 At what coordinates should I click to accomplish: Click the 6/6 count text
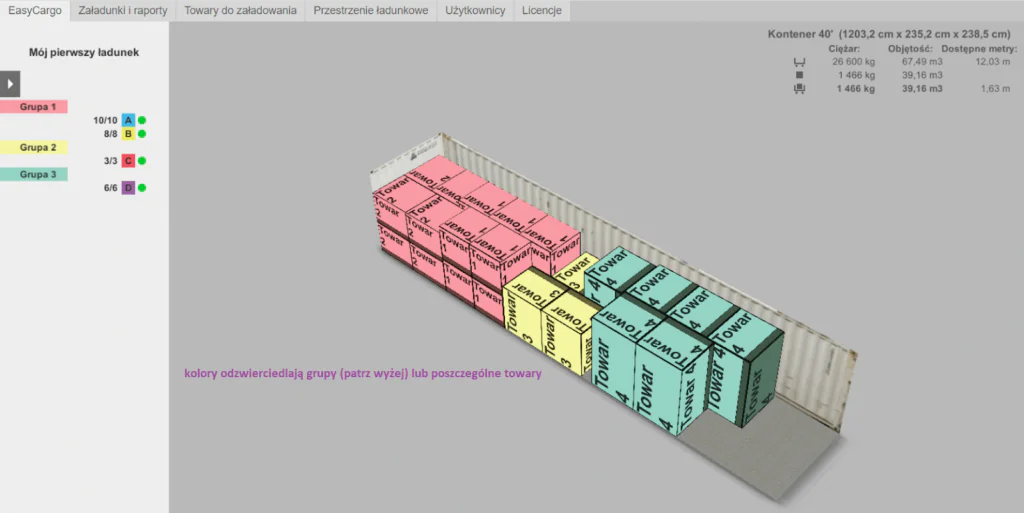click(x=110, y=188)
